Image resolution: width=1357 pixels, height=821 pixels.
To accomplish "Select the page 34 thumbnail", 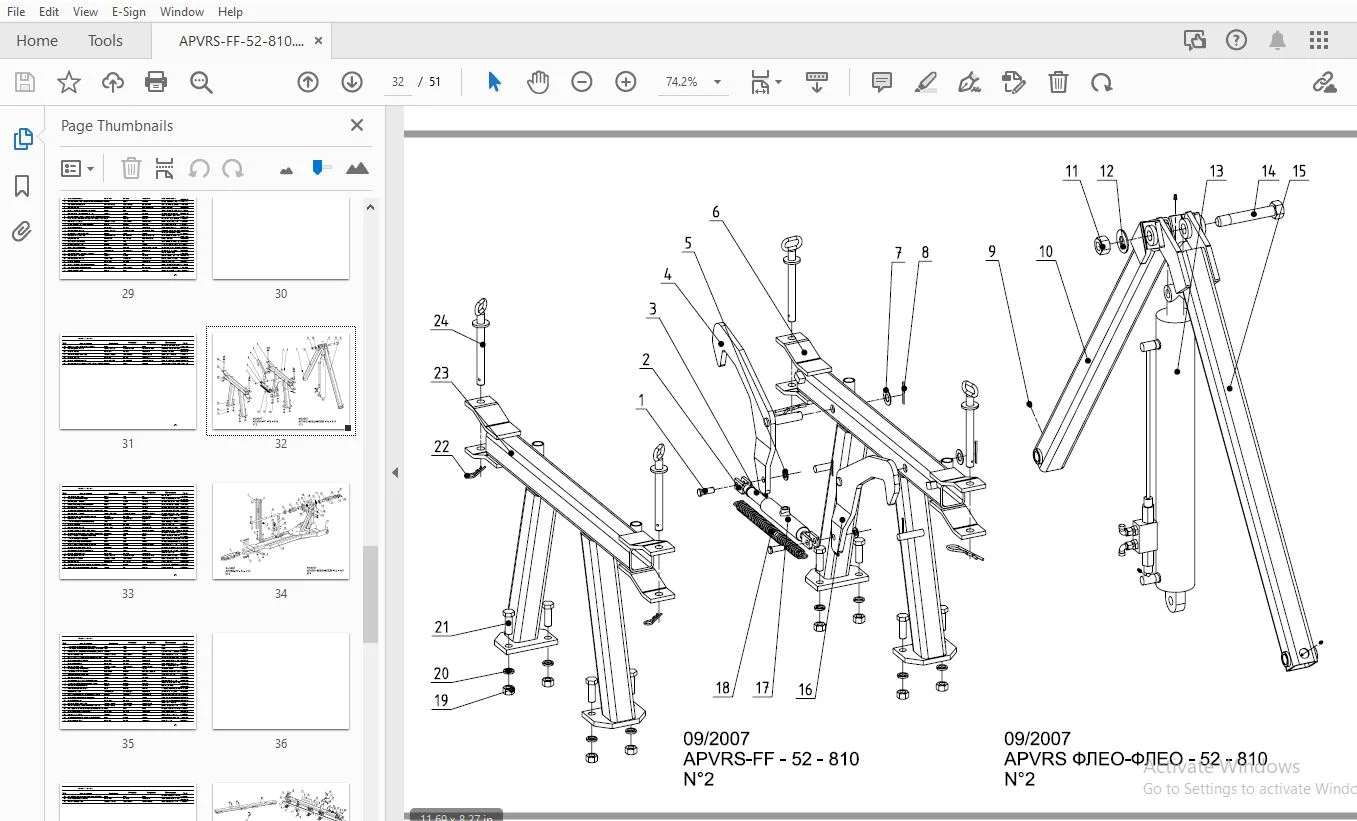I will tap(281, 531).
